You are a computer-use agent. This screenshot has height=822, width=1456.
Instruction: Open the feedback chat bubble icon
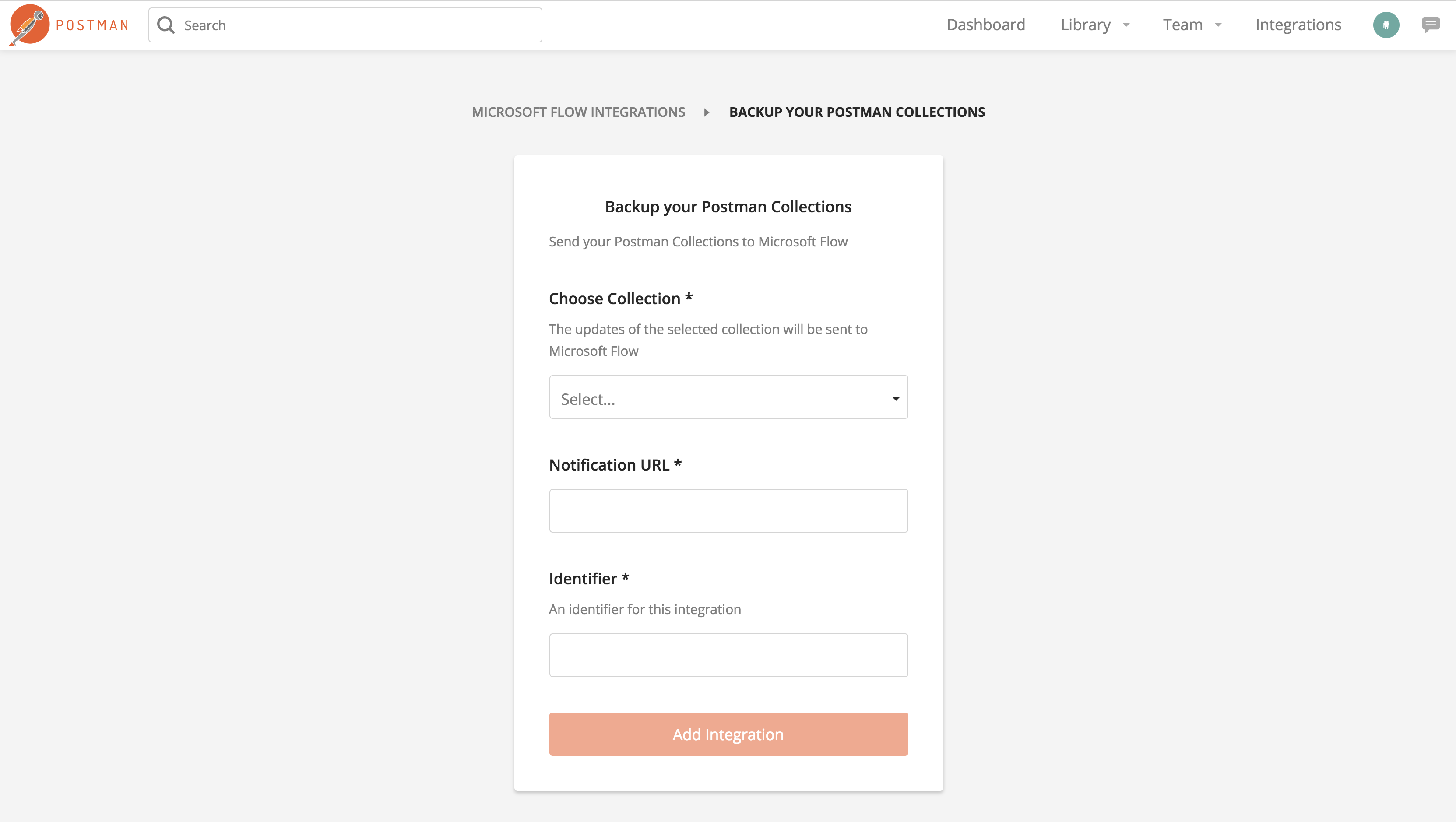tap(1431, 25)
